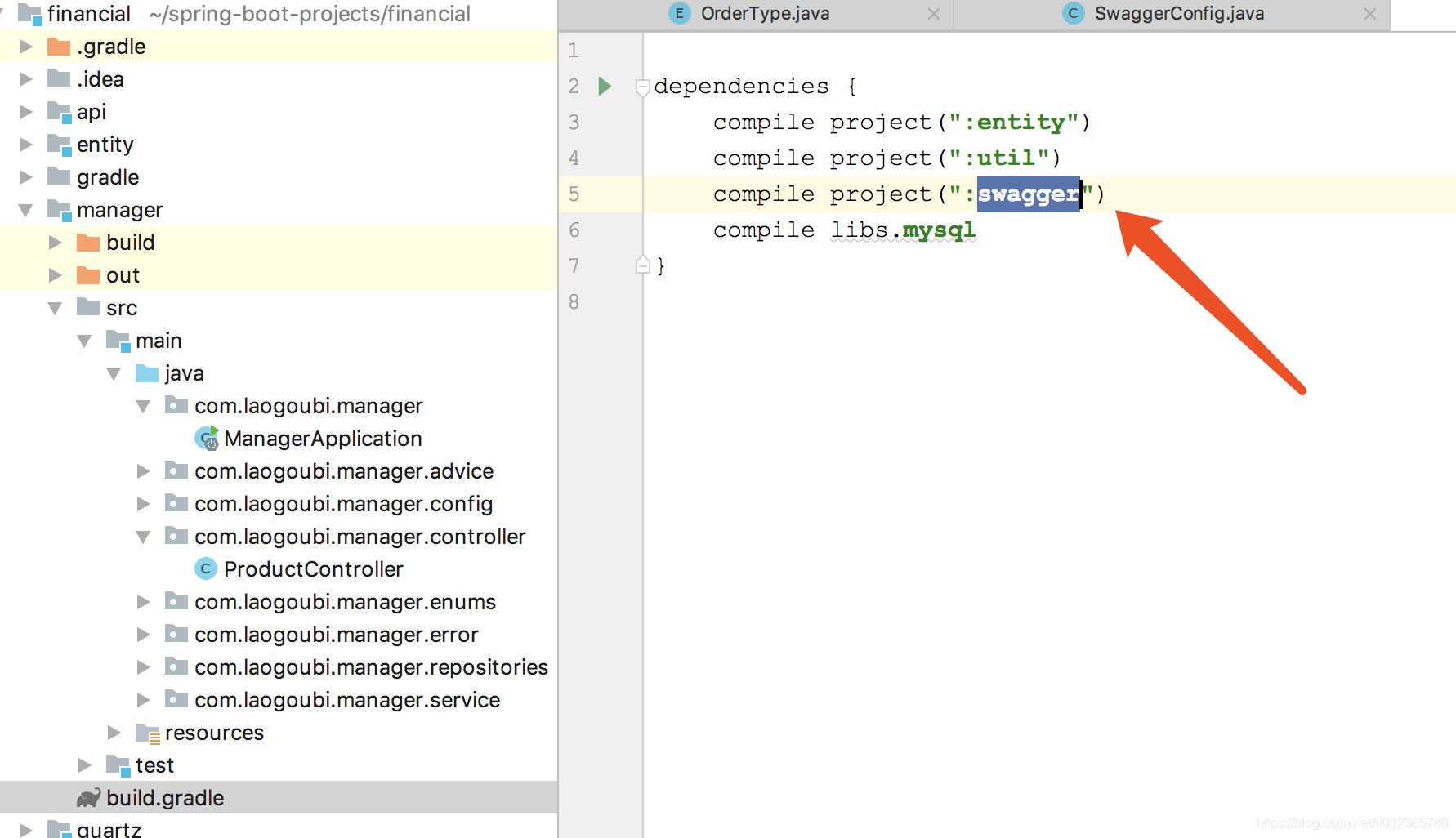Click the financial project root icon
Image resolution: width=1456 pixels, height=838 pixels.
(x=30, y=15)
